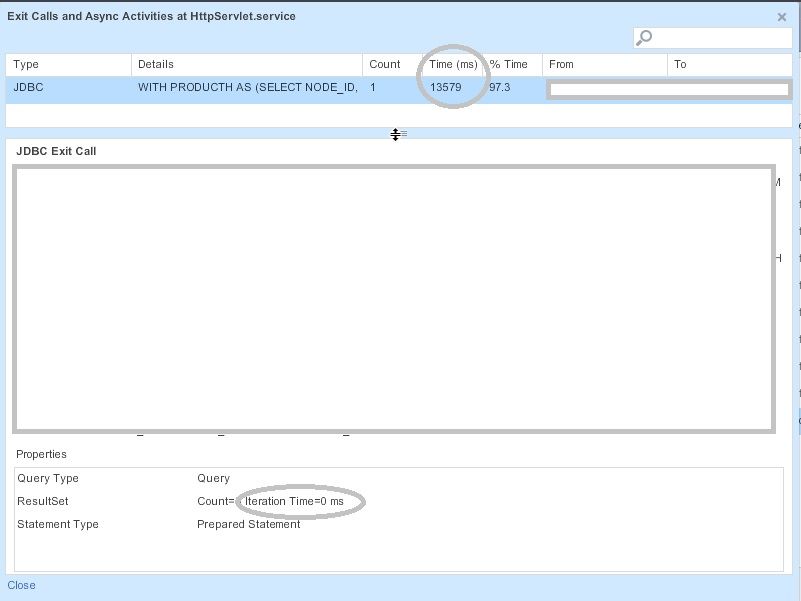Image resolution: width=801 pixels, height=601 pixels.
Task: Close the Exit Calls dialog with X
Action: [782, 17]
